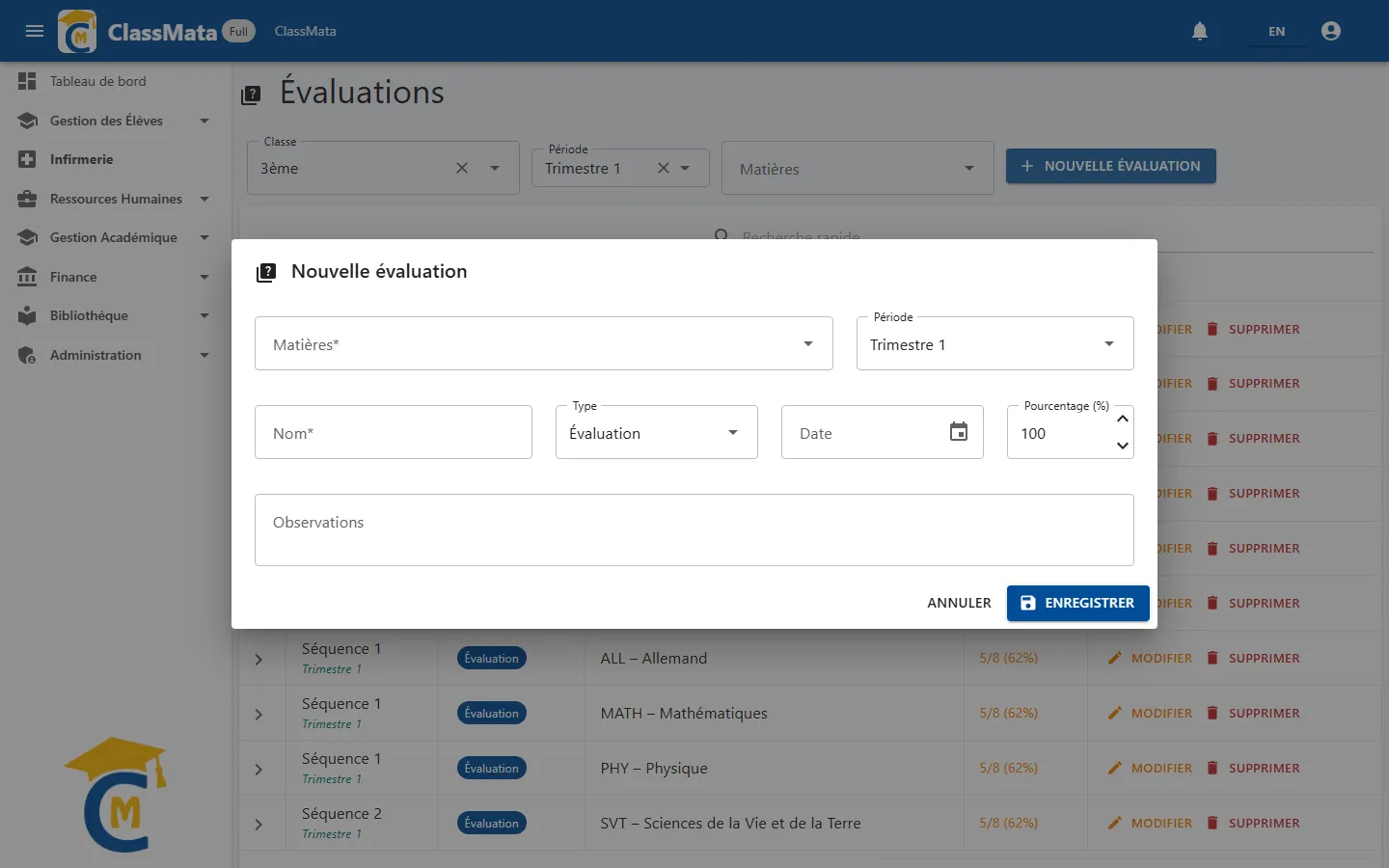This screenshot has height=868, width=1389.
Task: Click the ClassMata logo in header
Action: (x=77, y=32)
